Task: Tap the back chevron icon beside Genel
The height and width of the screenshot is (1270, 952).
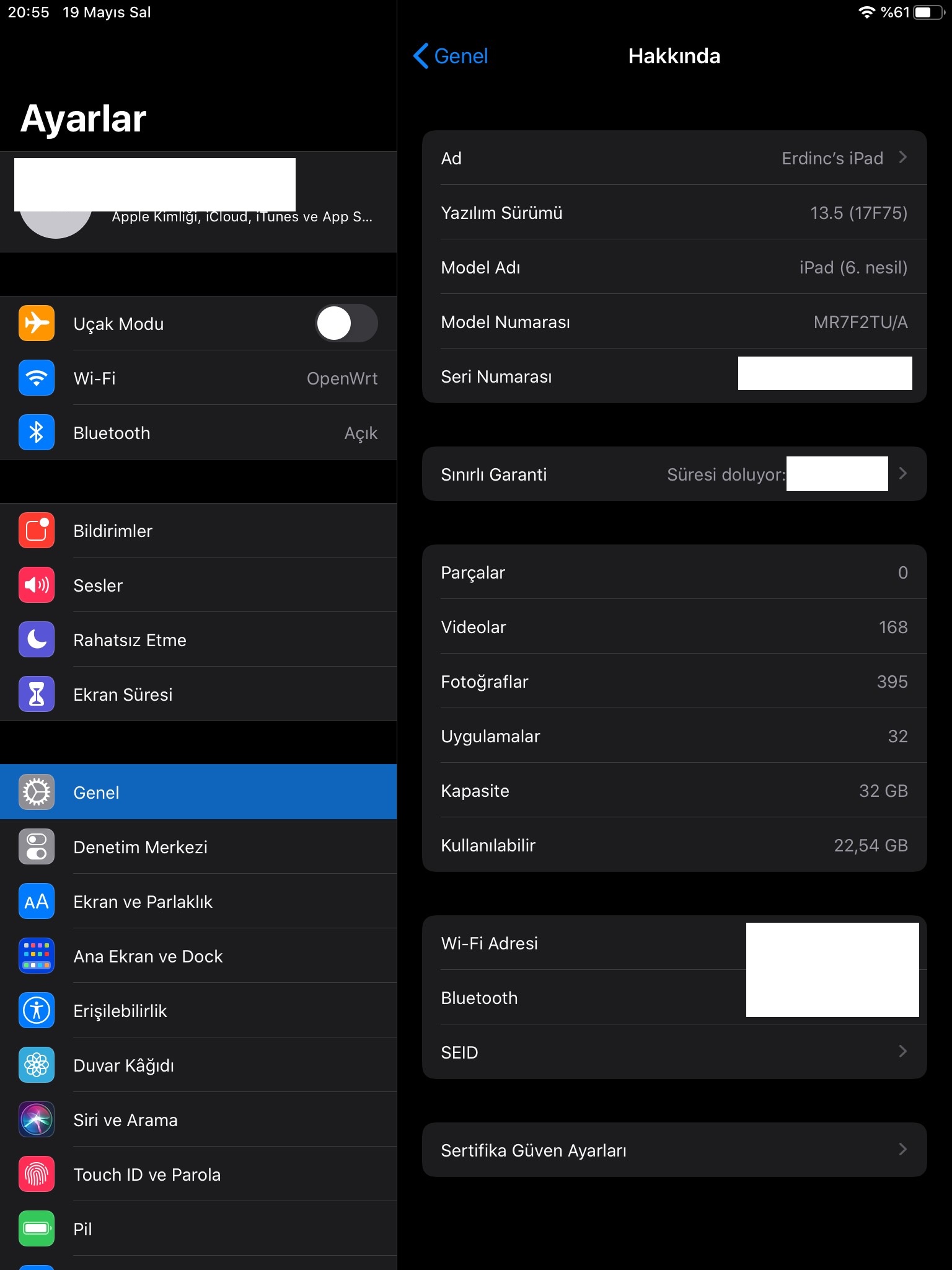Action: coord(421,56)
